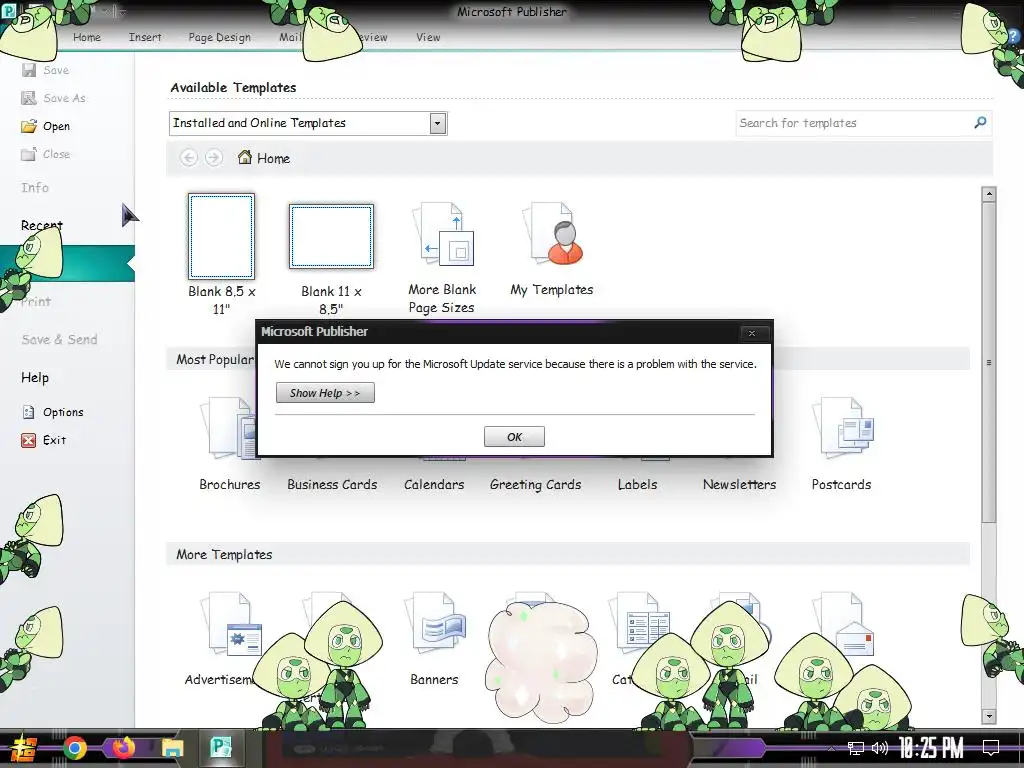The height and width of the screenshot is (768, 1024).
Task: Click the Calendars label
Action: point(434,485)
